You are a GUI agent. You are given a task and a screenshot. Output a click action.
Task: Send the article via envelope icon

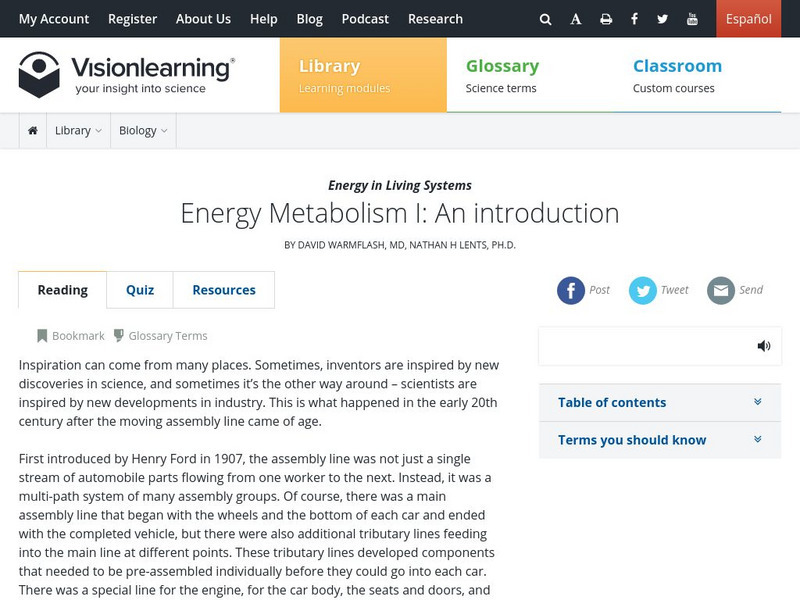coord(721,290)
